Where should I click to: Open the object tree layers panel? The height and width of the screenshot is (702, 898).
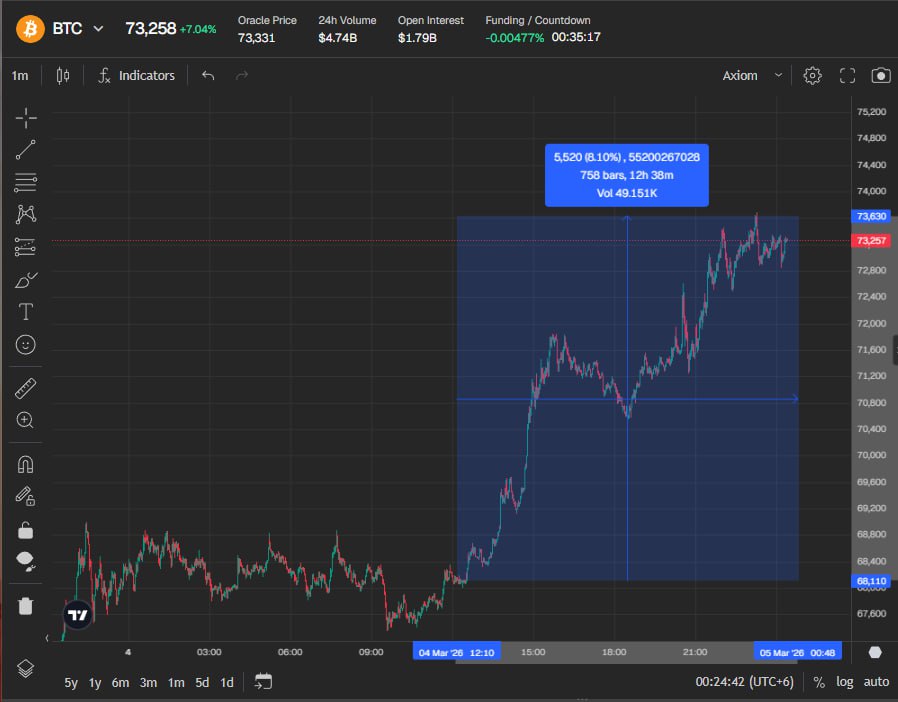coord(26,668)
